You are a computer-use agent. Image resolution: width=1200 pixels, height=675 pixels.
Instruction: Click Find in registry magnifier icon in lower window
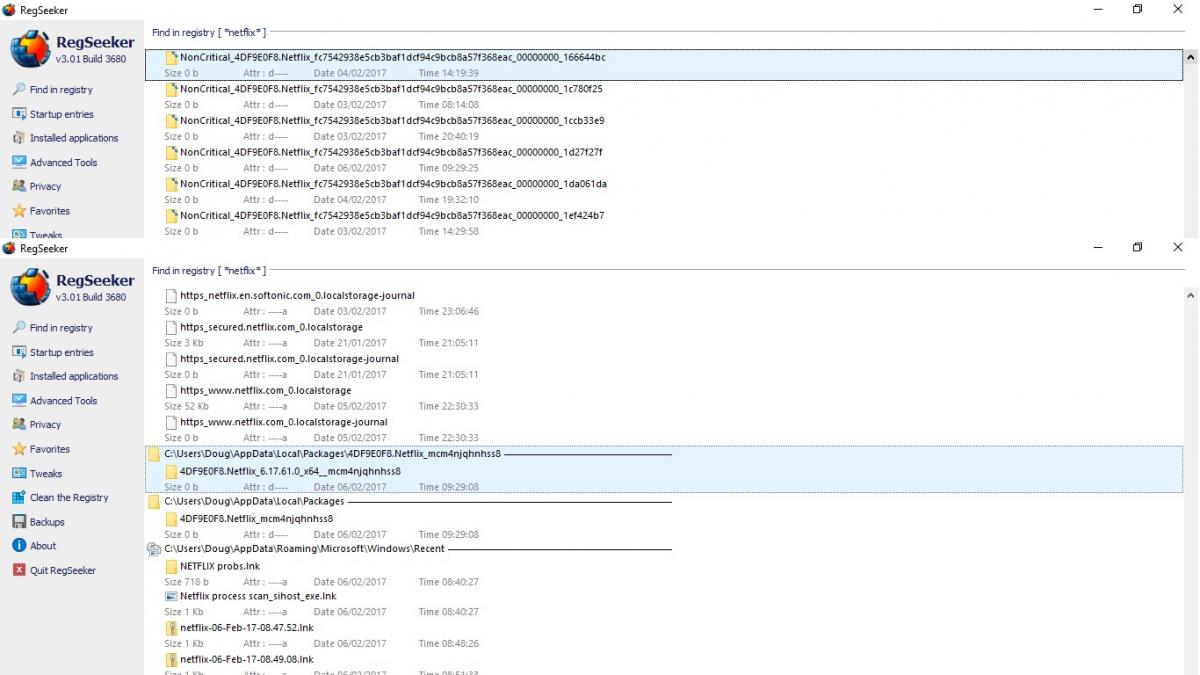(x=19, y=328)
